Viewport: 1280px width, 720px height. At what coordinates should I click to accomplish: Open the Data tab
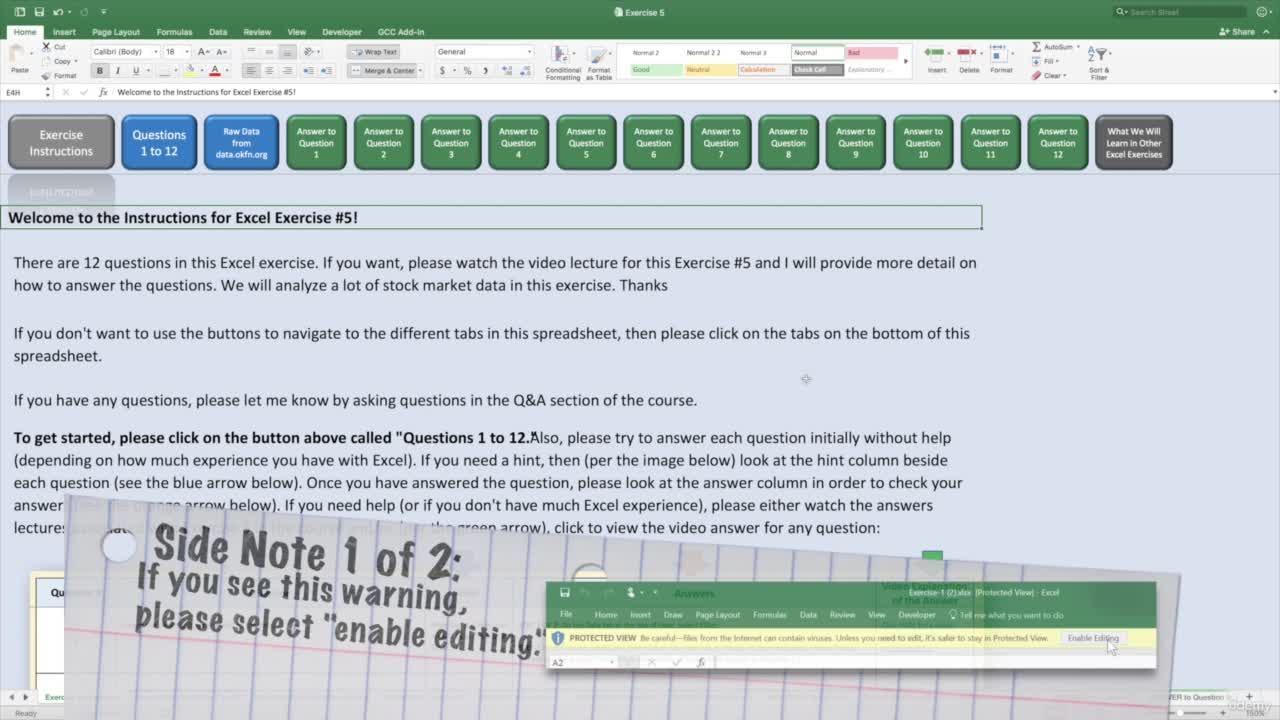(x=218, y=31)
